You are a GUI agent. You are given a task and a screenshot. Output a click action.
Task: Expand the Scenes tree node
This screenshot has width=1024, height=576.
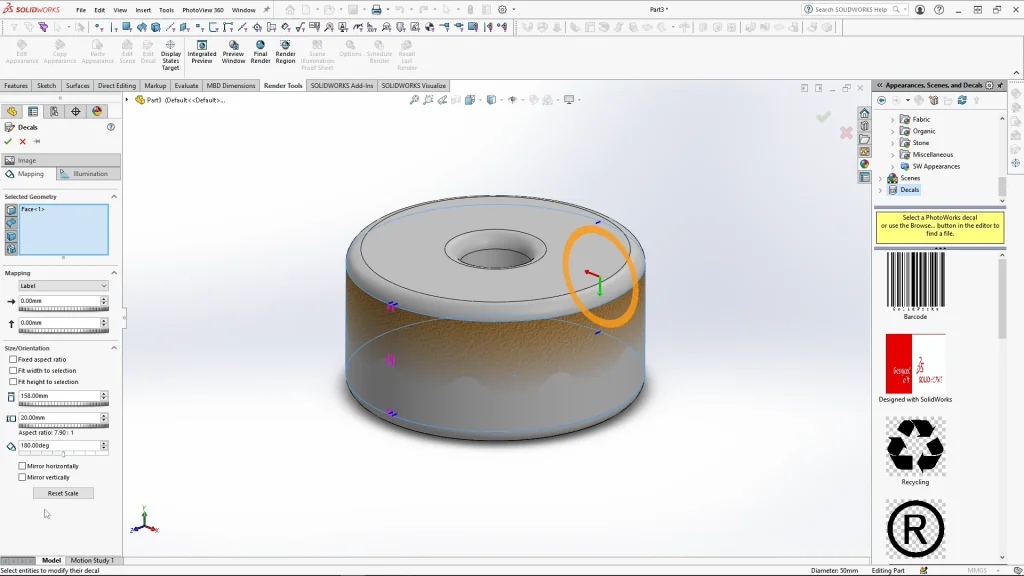click(x=881, y=178)
